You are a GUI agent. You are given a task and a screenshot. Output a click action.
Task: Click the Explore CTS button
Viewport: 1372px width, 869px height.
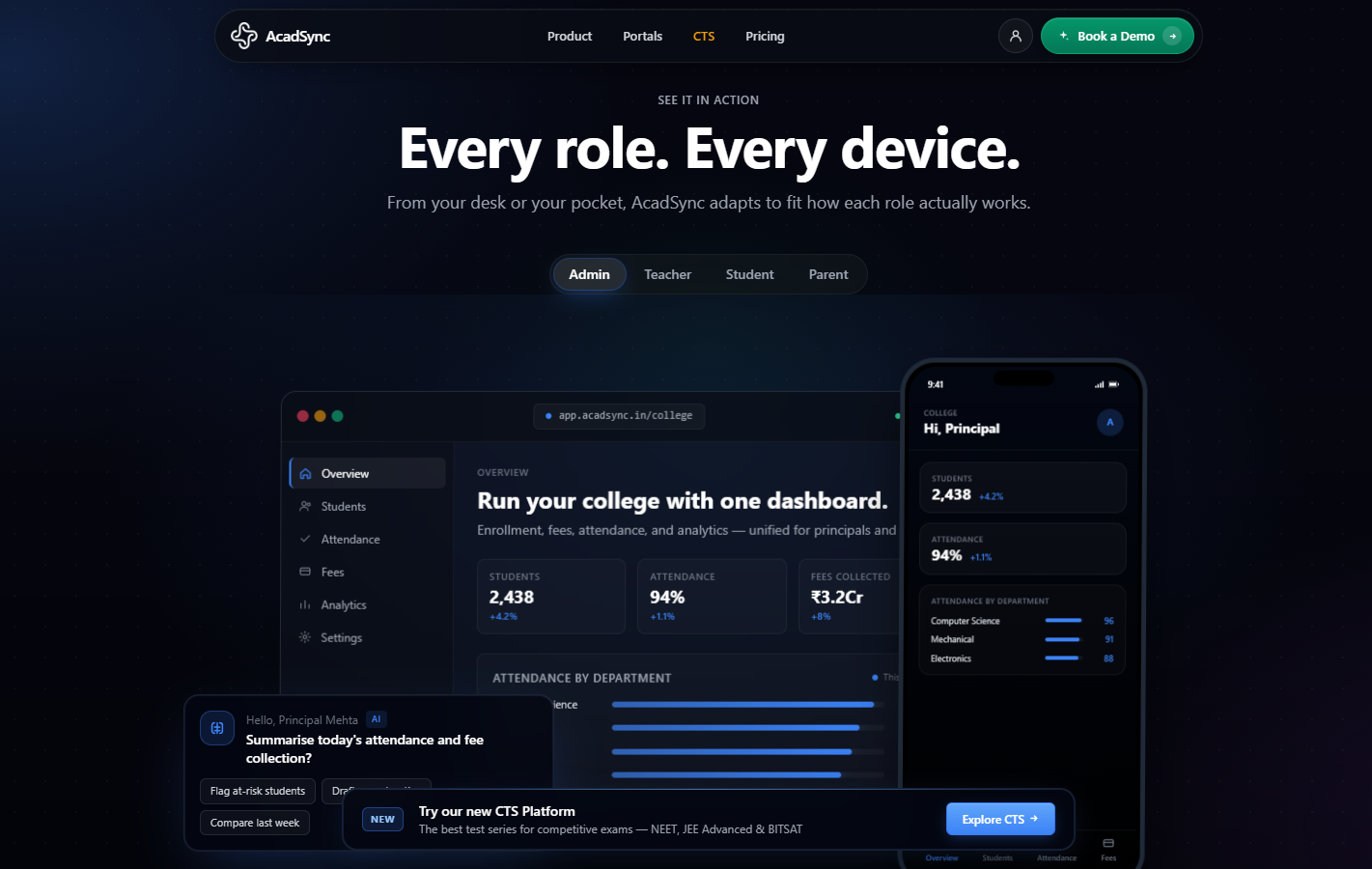coord(1000,819)
